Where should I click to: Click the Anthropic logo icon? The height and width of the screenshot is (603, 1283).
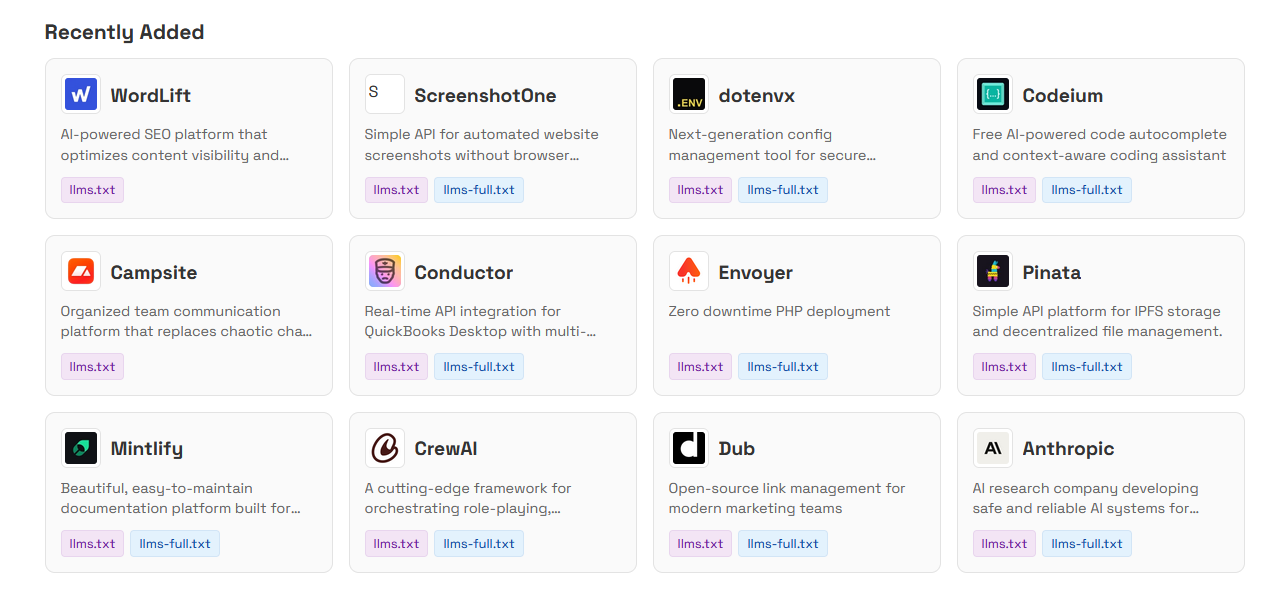992,449
